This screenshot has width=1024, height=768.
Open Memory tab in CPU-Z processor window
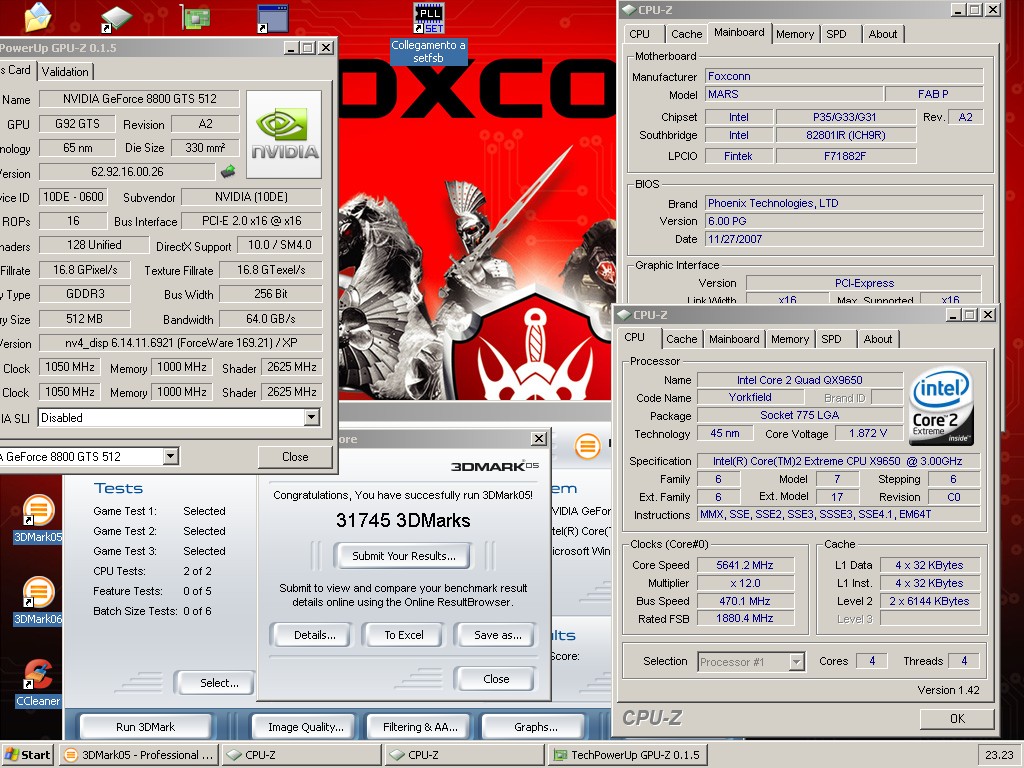(790, 339)
